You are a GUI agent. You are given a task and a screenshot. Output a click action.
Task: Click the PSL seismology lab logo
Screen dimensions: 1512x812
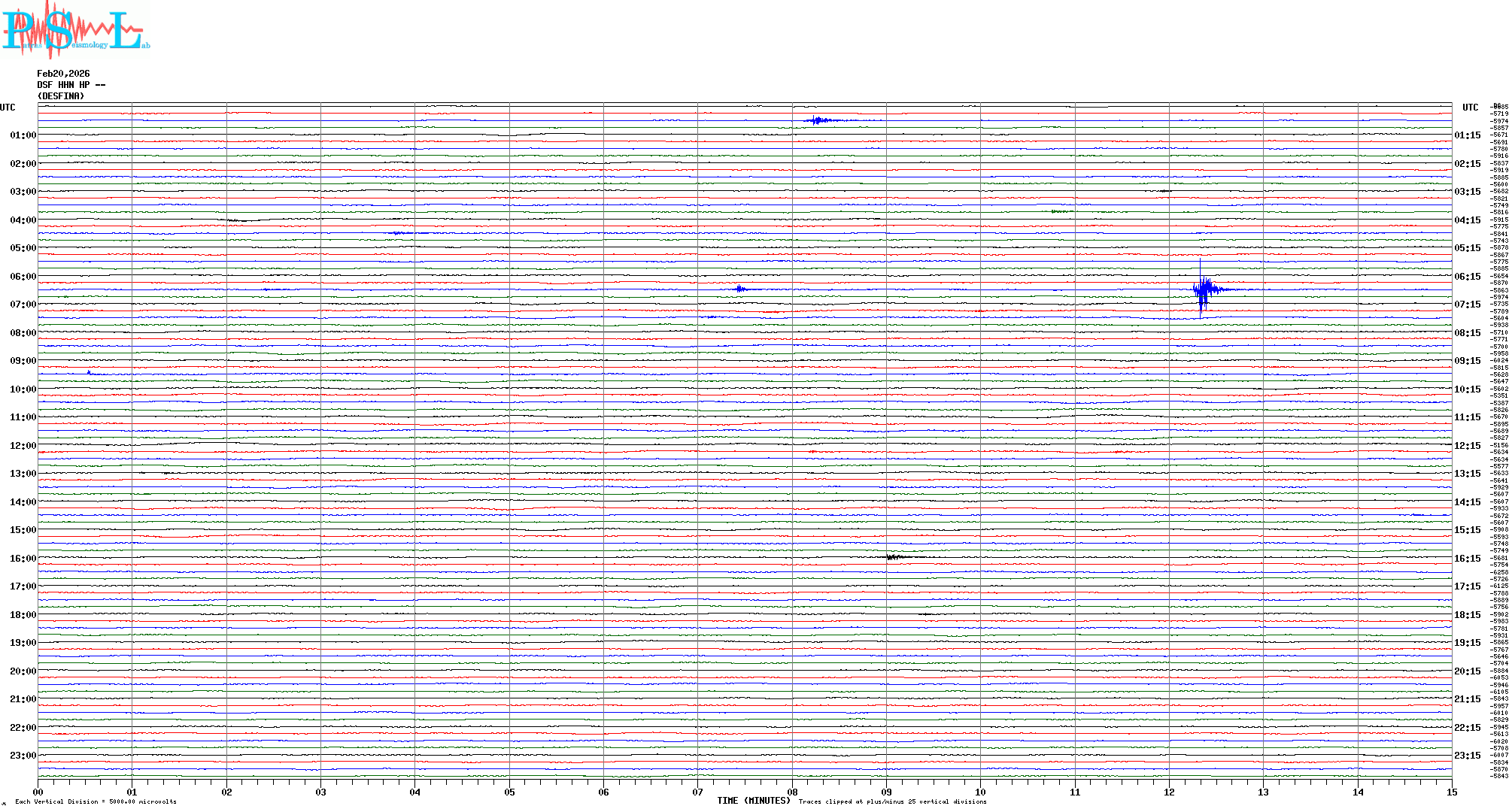pos(74,30)
